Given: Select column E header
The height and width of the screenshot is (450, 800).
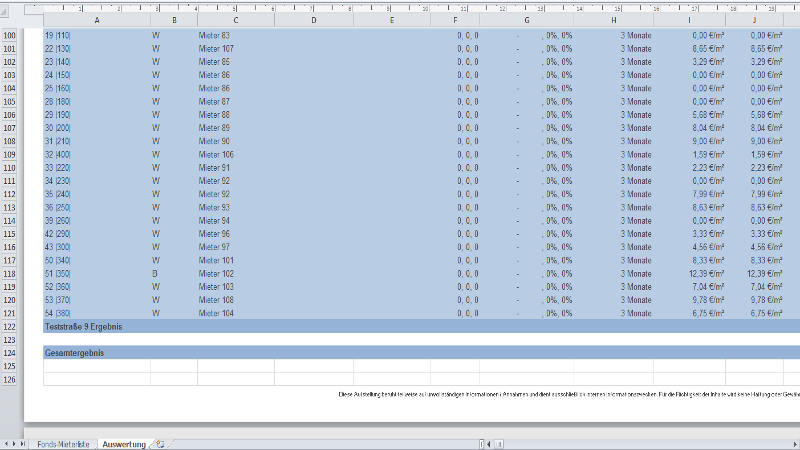Looking at the screenshot, I should coord(392,20).
